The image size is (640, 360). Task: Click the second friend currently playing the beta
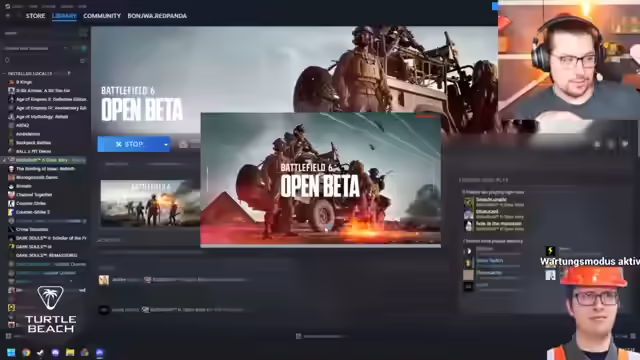pyautogui.click(x=493, y=214)
